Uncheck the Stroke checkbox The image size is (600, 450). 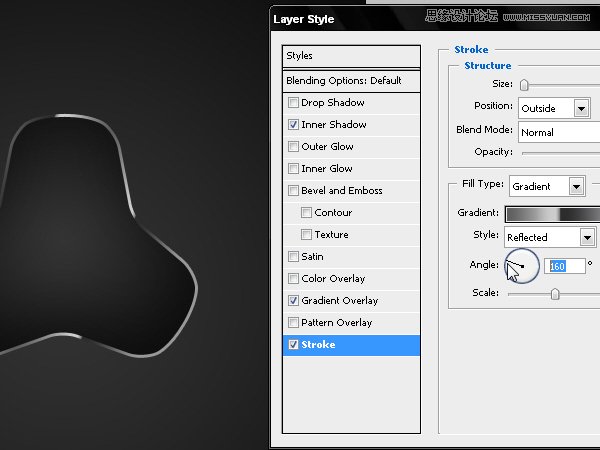click(x=293, y=345)
